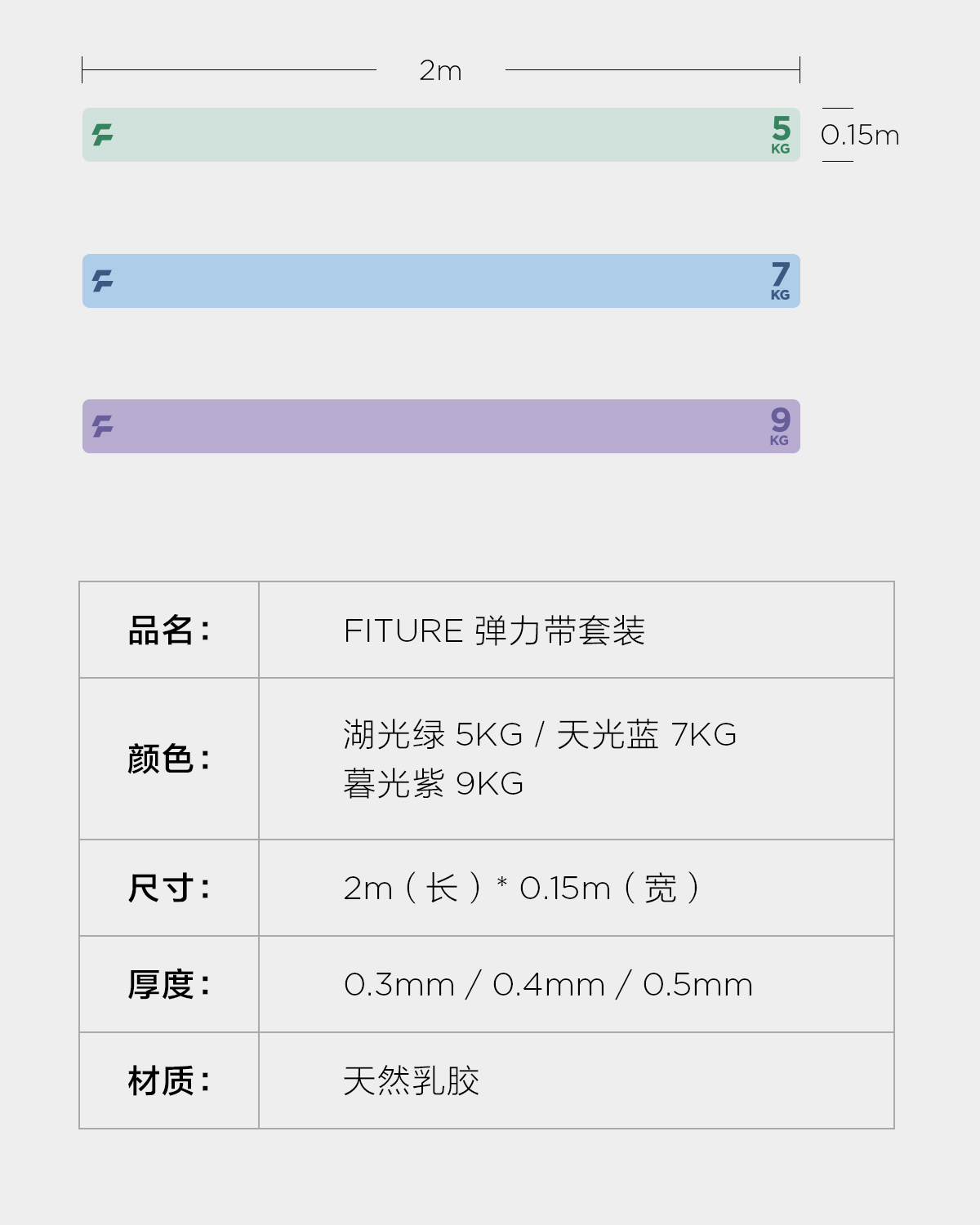This screenshot has width=980, height=1225.
Task: Click the 0.15m width dimension label
Action: [x=859, y=135]
